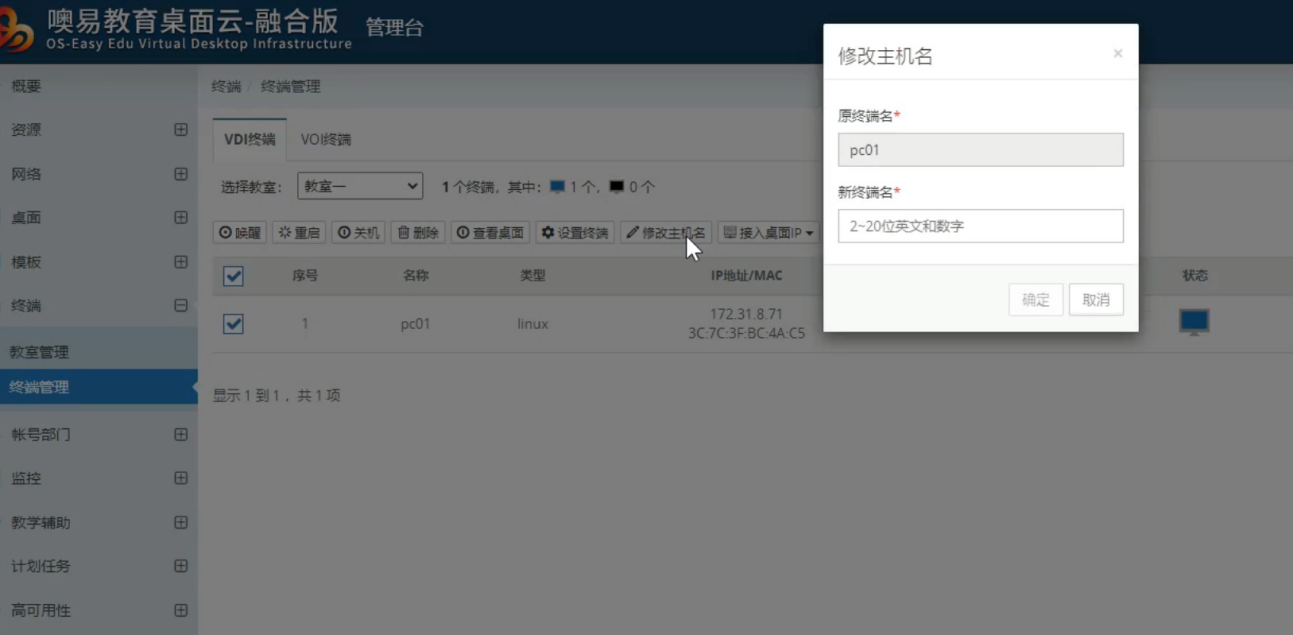Click 取消 in the rename dialog
The image size is (1293, 635).
pyautogui.click(x=1096, y=300)
